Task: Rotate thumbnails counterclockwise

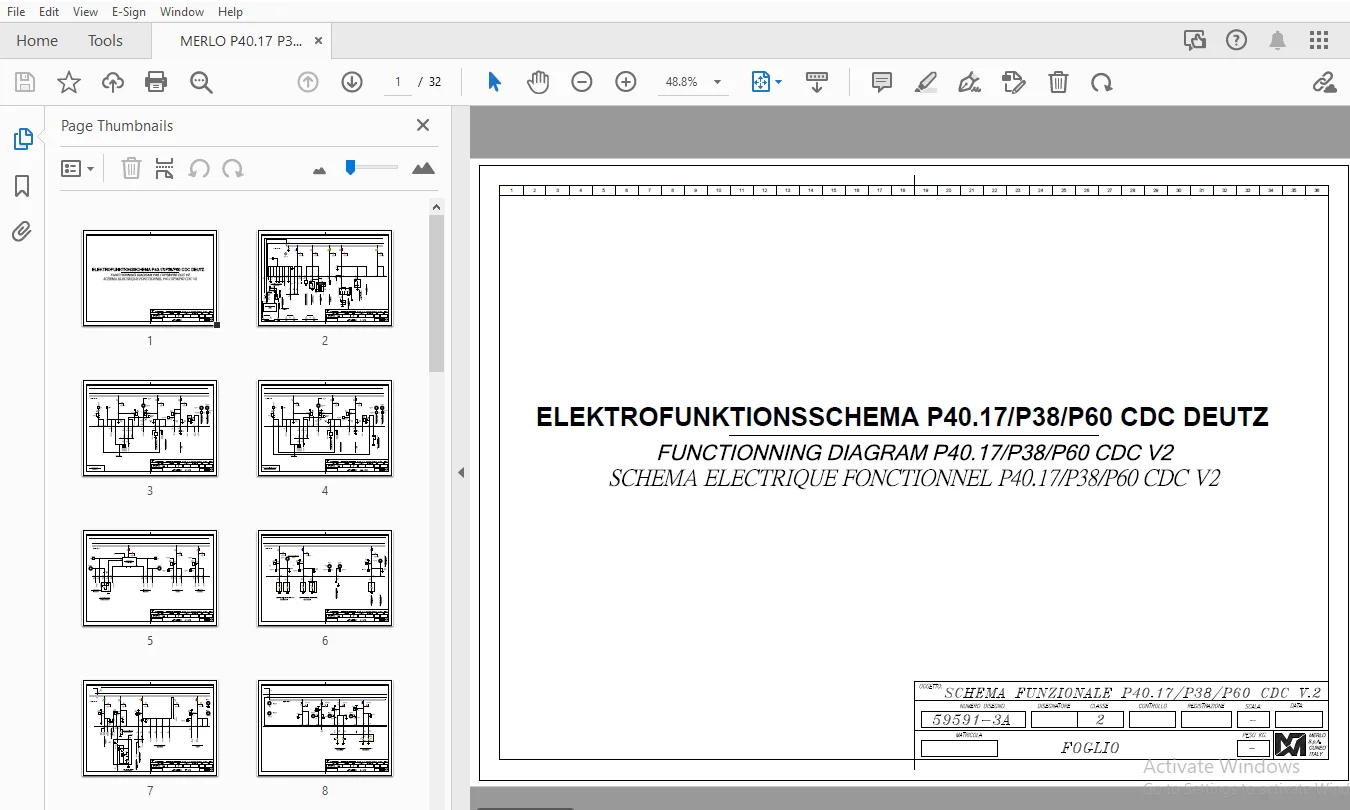Action: coord(199,169)
